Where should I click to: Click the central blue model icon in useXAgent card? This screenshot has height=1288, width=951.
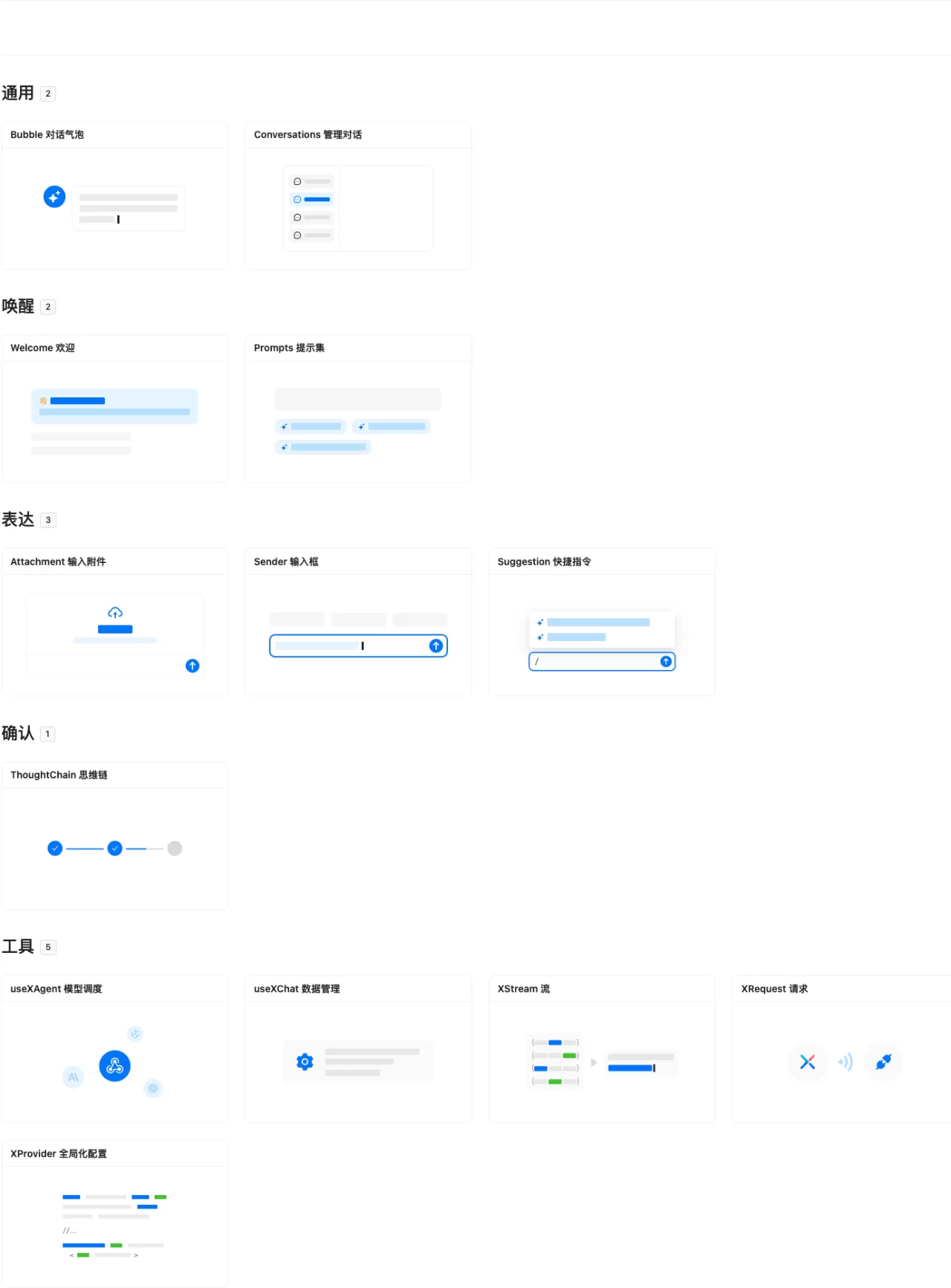[x=115, y=1066]
